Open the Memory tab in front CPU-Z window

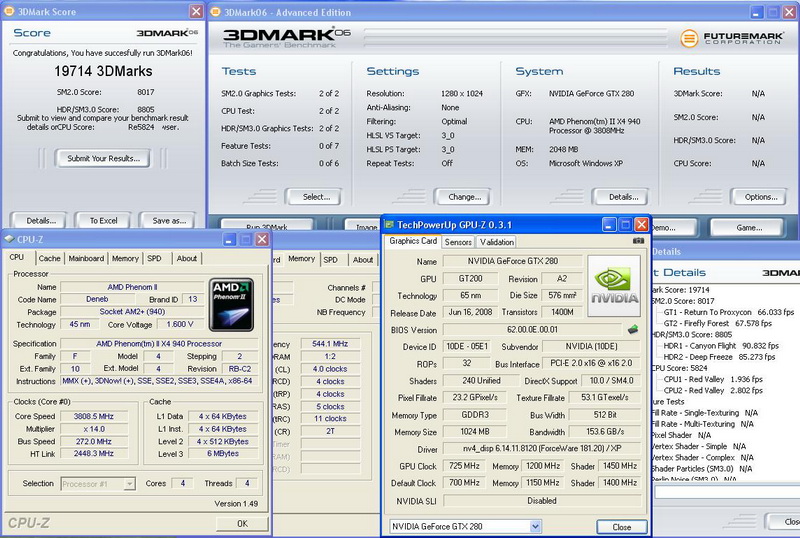(125, 258)
